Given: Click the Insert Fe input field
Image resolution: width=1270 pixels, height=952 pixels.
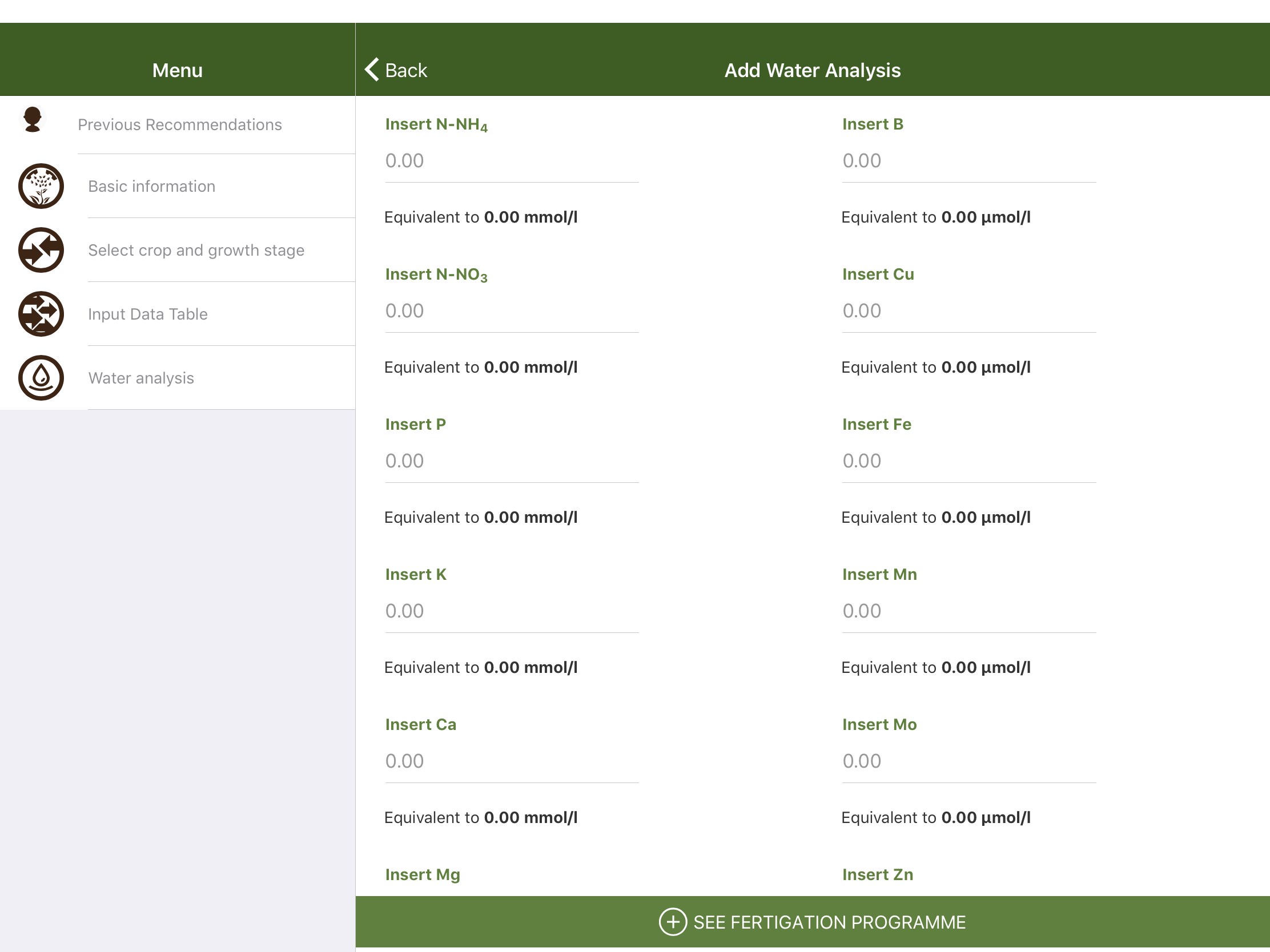Looking at the screenshot, I should pyautogui.click(x=968, y=461).
